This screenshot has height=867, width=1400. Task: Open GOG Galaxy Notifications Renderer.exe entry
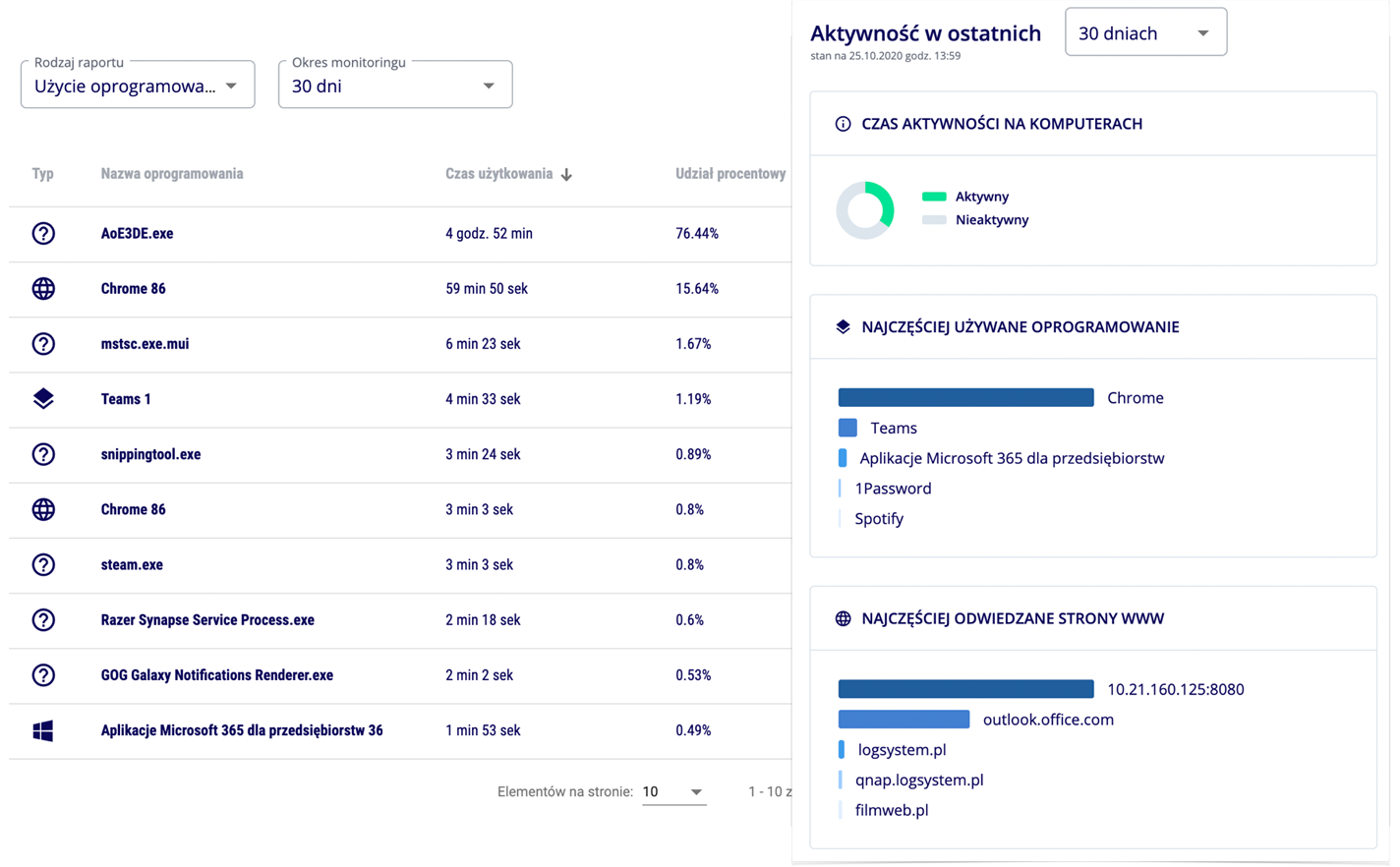217,675
